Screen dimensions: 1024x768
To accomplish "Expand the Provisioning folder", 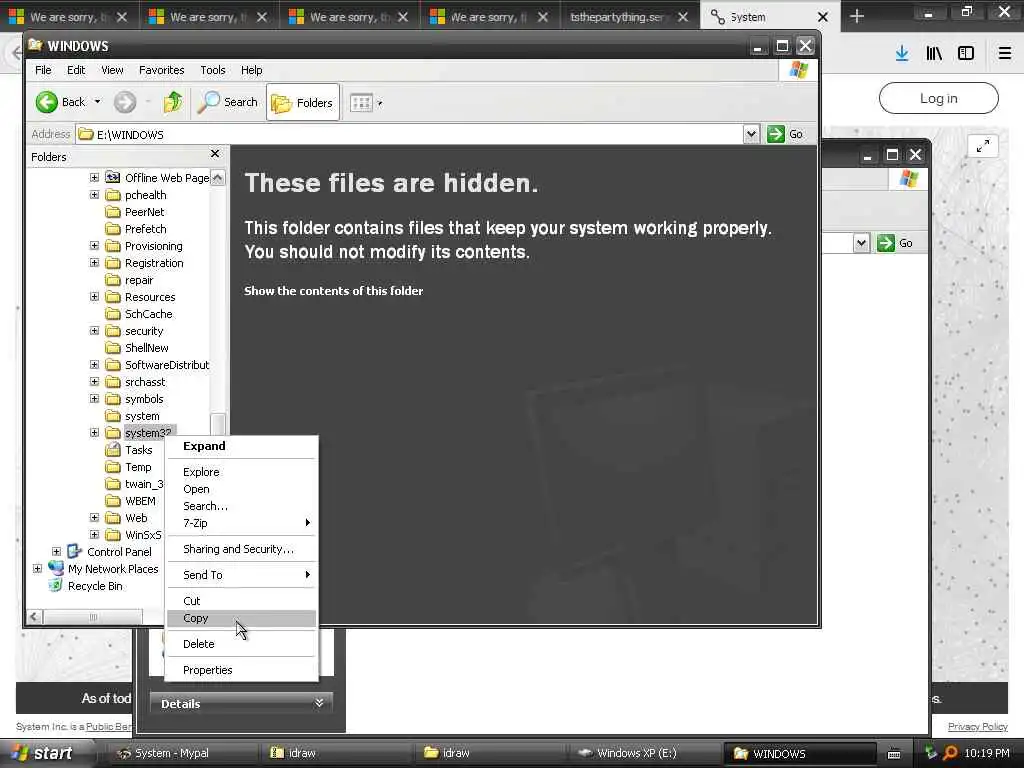I will tap(94, 246).
